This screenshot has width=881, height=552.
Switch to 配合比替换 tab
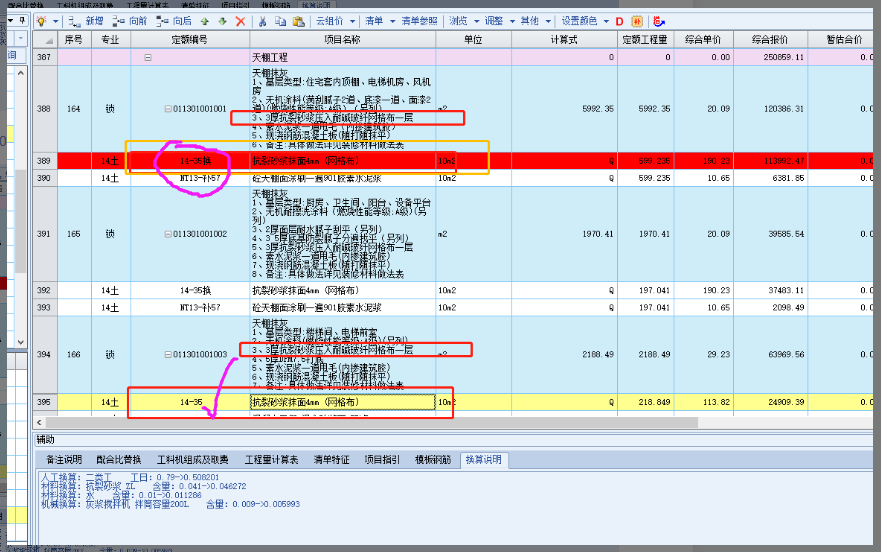click(x=119, y=460)
